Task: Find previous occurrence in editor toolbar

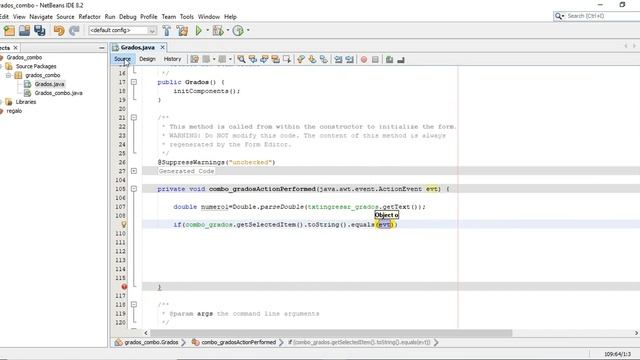Action: tap(253, 60)
